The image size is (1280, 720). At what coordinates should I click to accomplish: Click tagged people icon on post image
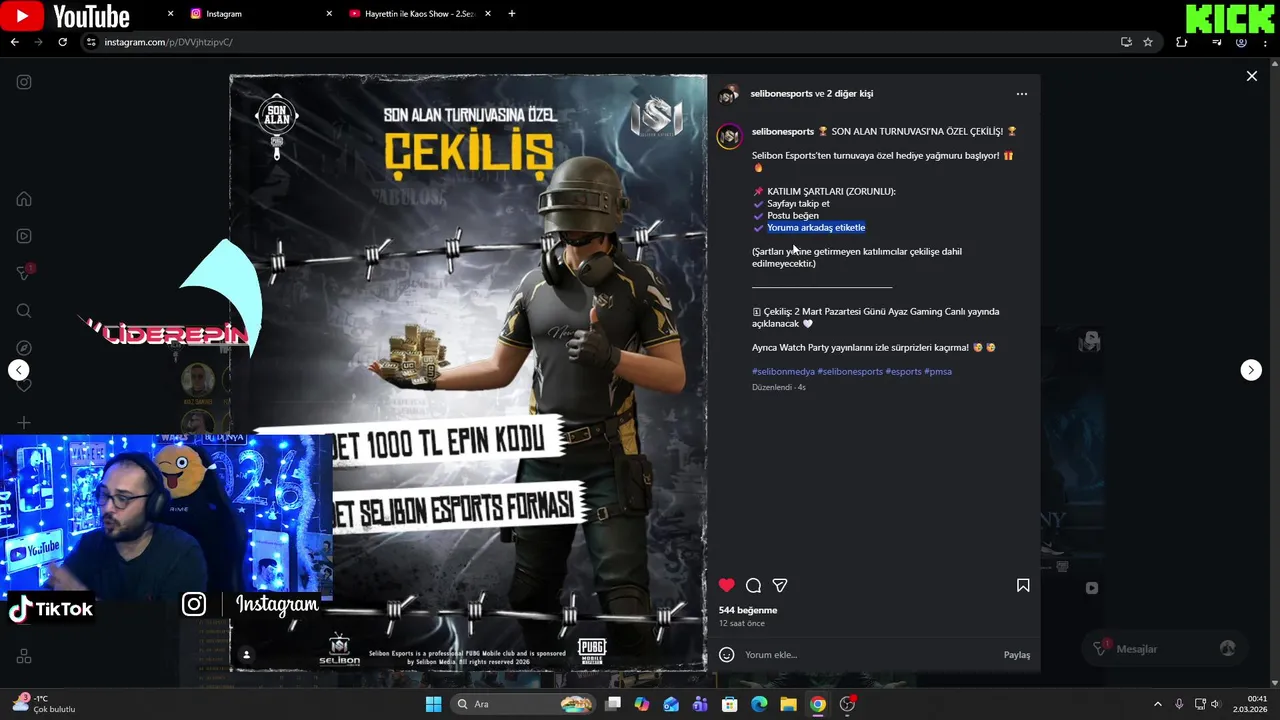(x=246, y=655)
